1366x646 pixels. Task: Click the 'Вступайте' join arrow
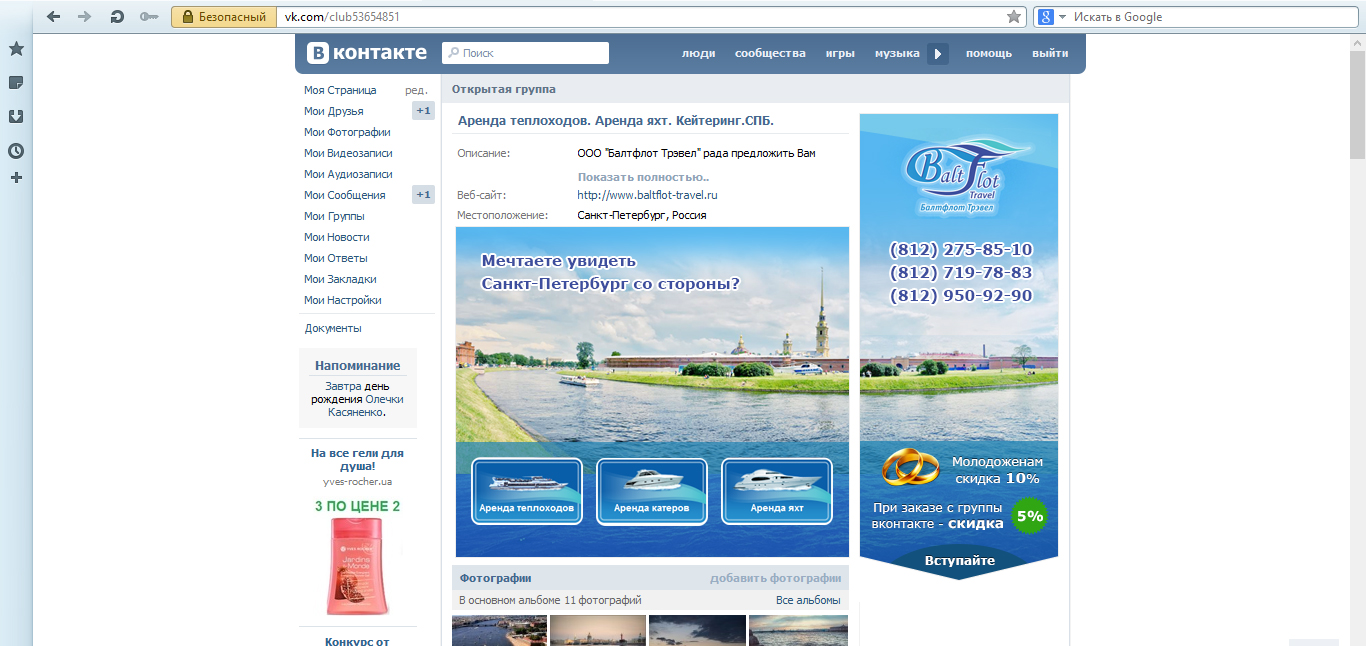(x=959, y=560)
